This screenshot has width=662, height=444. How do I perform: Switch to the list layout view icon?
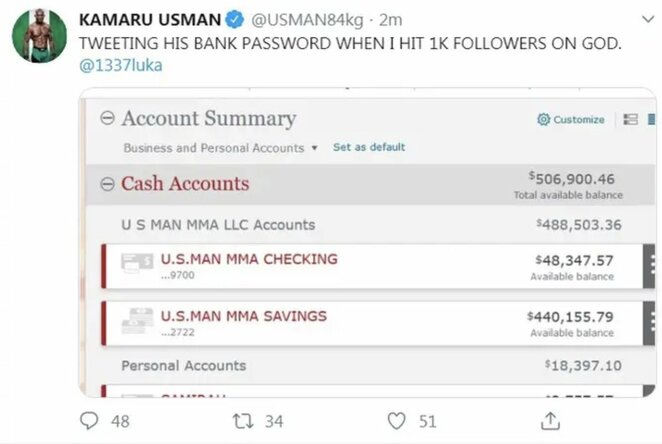630,120
